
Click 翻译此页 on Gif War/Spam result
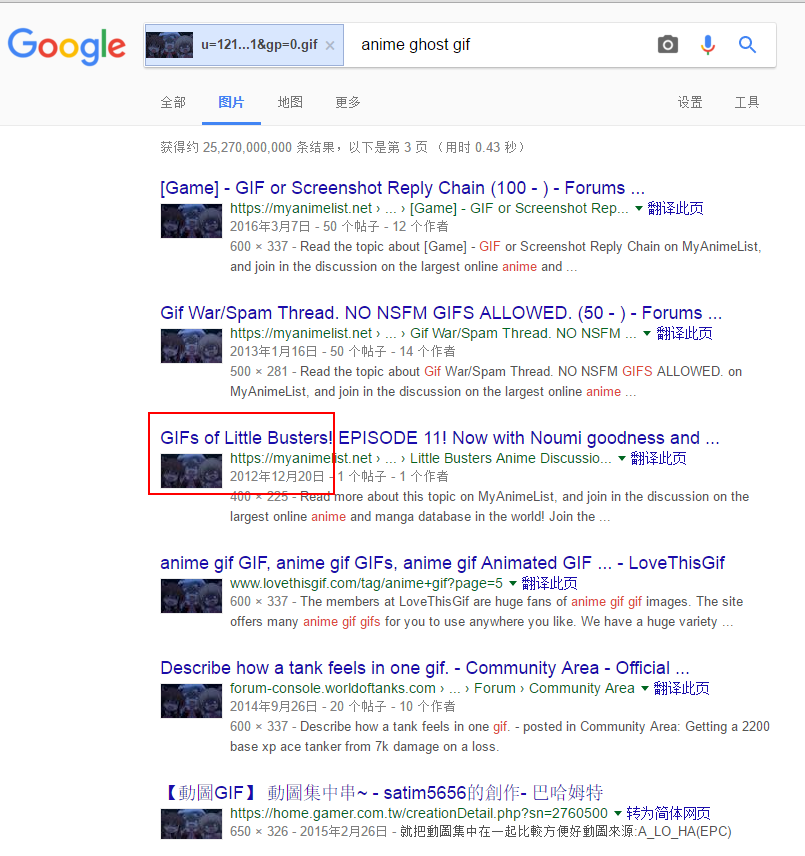(684, 334)
